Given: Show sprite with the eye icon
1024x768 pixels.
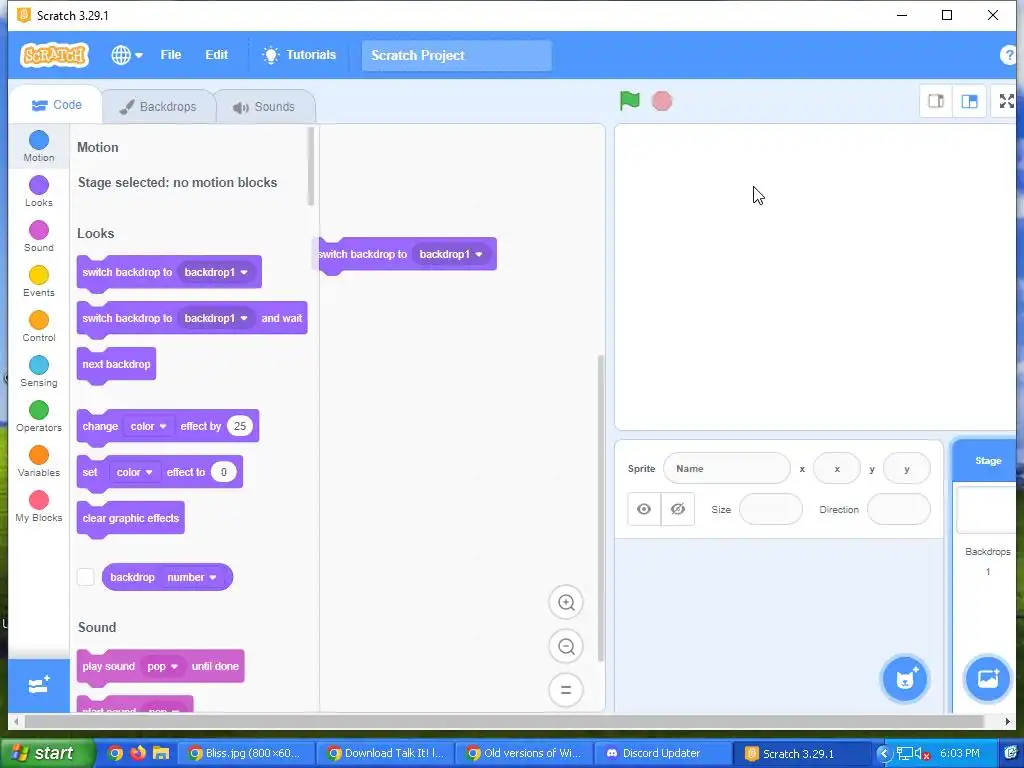Looking at the screenshot, I should 644,509.
